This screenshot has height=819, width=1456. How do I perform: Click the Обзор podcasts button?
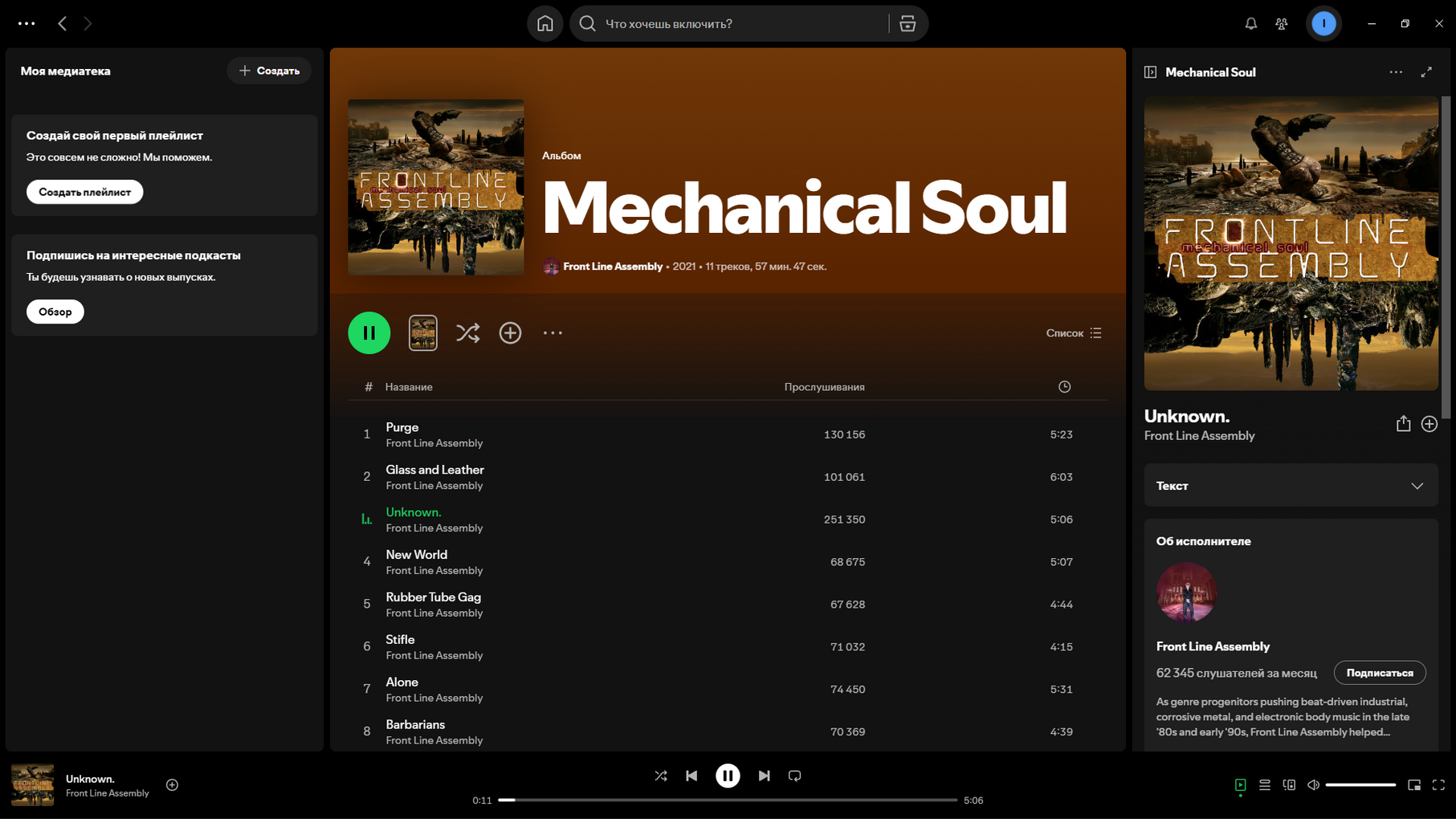(x=55, y=312)
